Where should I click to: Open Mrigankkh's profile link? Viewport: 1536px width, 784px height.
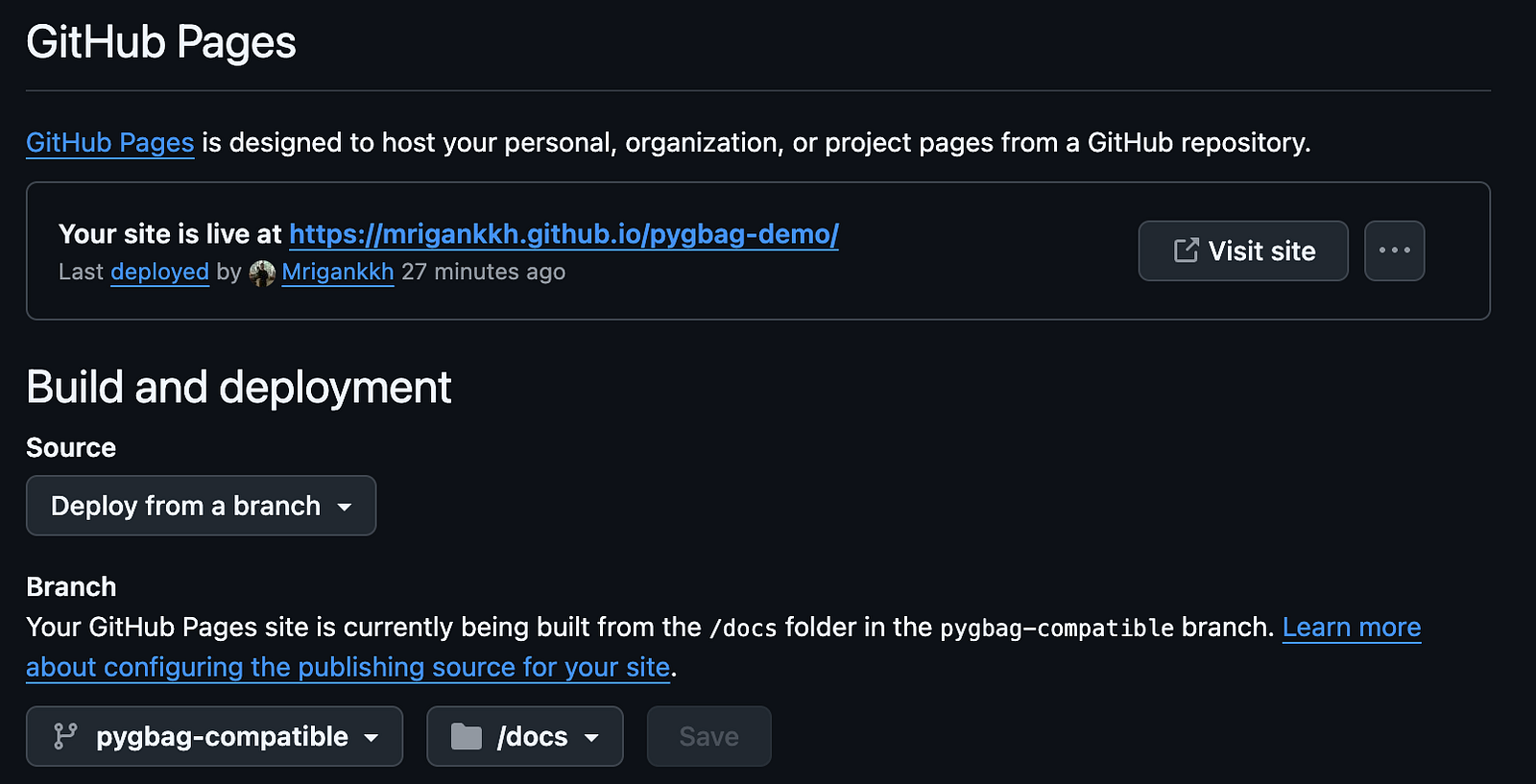338,272
